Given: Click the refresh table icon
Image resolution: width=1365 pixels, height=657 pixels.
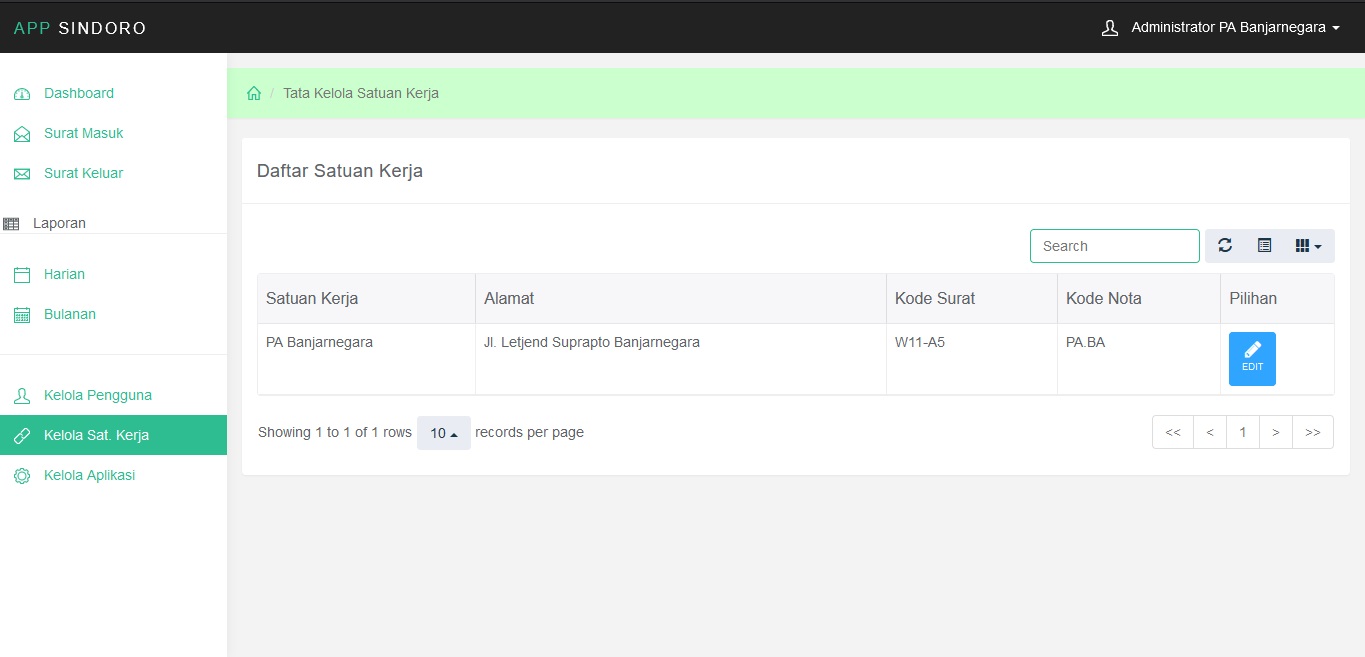Looking at the screenshot, I should coord(1225,246).
